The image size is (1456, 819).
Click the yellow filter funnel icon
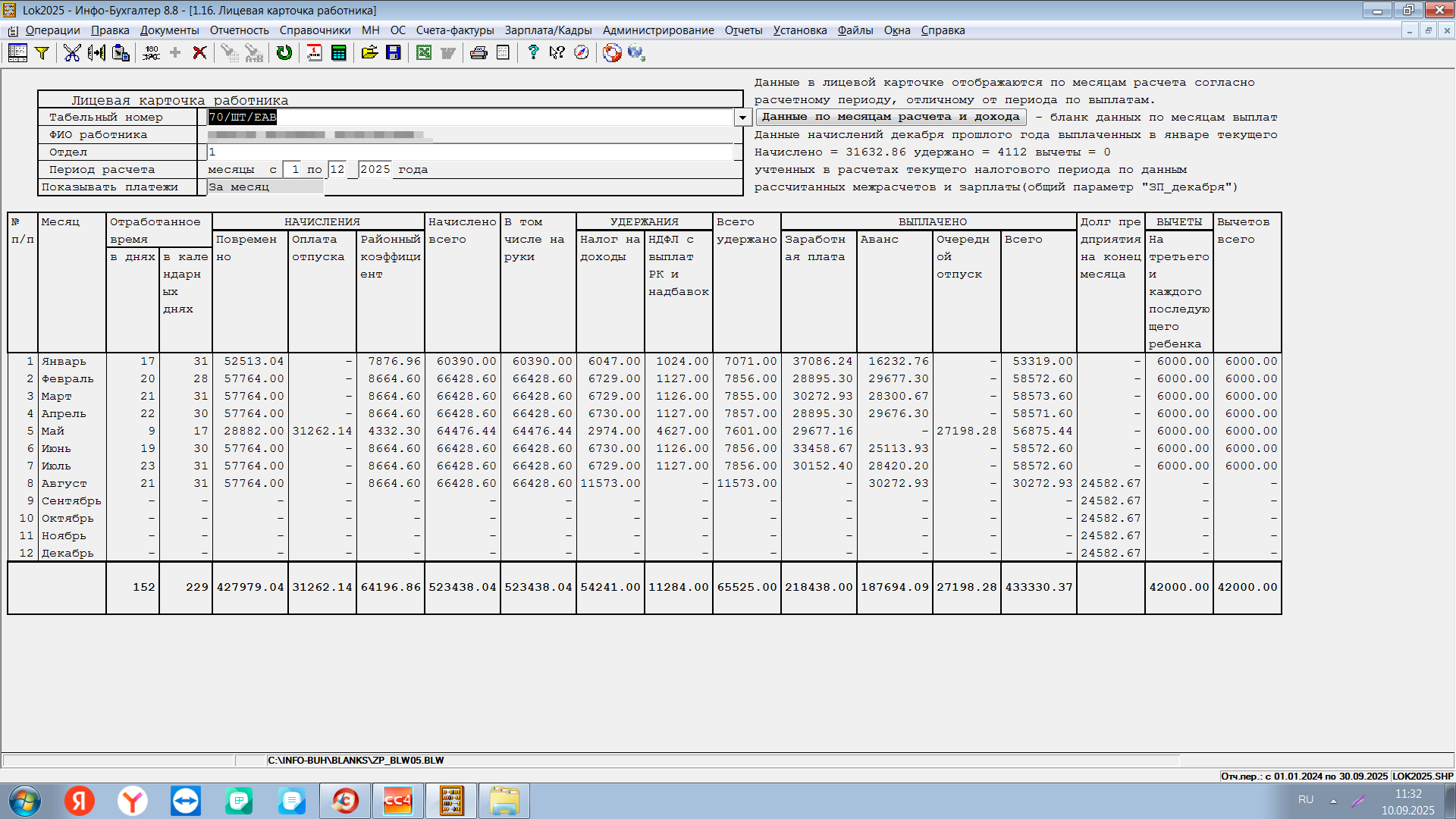[x=42, y=52]
